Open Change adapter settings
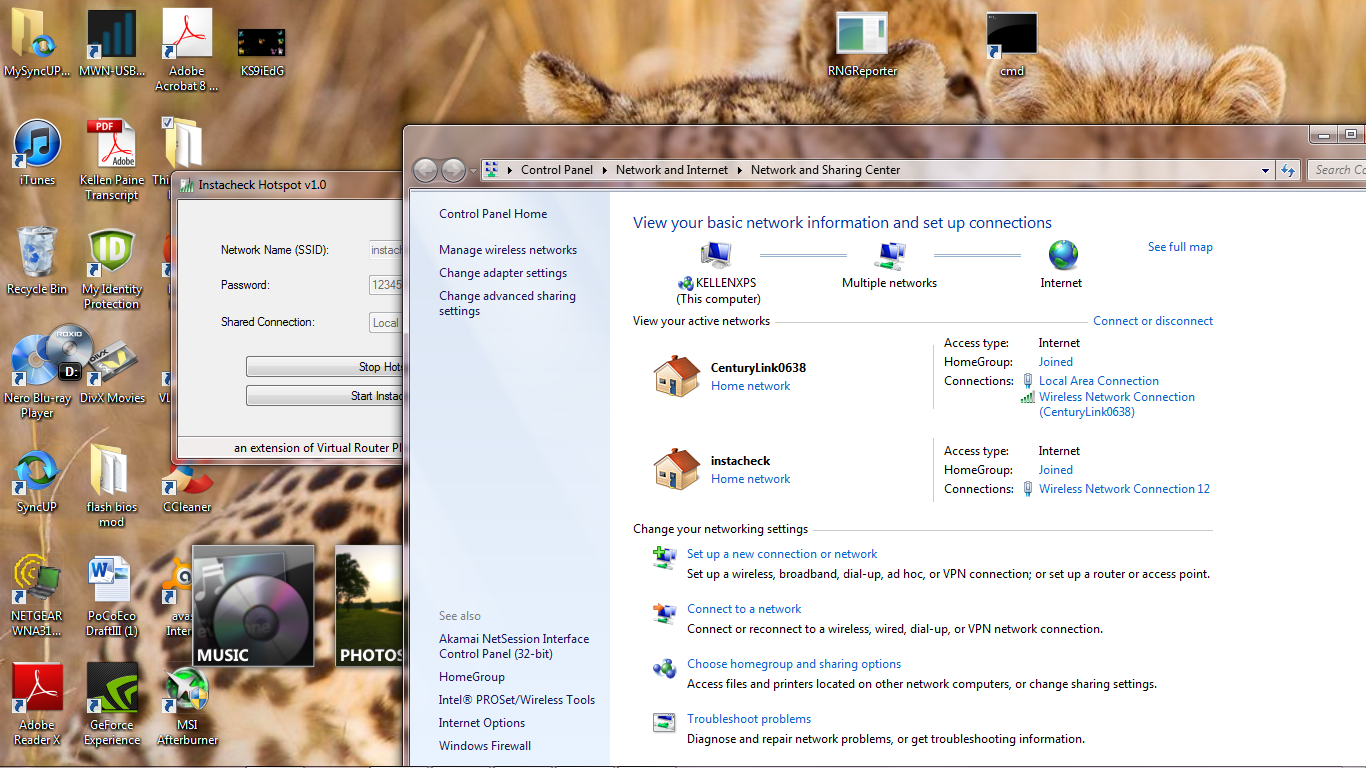Image resolution: width=1366 pixels, height=768 pixels. (503, 273)
